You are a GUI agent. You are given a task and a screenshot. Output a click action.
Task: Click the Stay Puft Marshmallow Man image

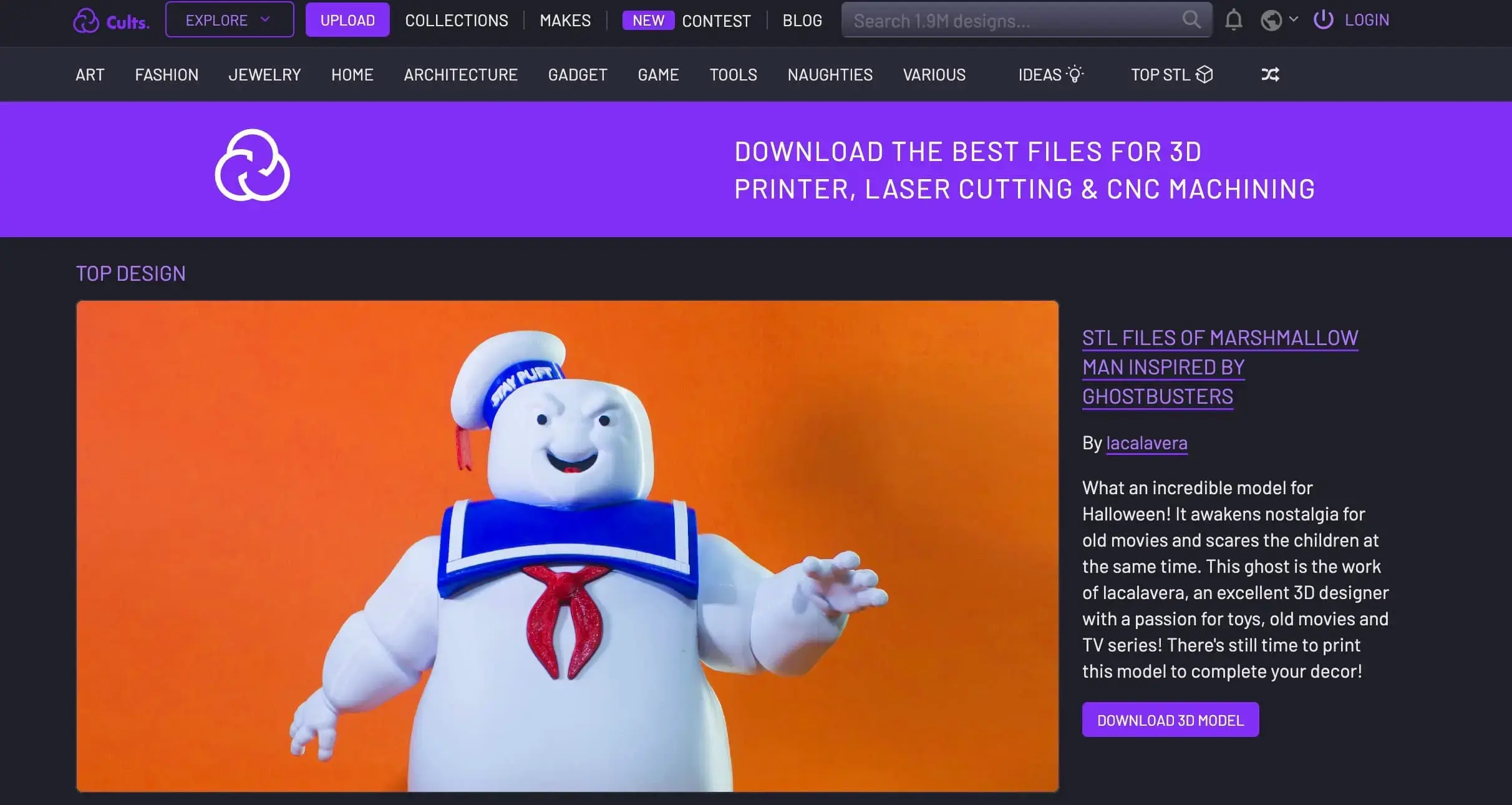tap(567, 546)
